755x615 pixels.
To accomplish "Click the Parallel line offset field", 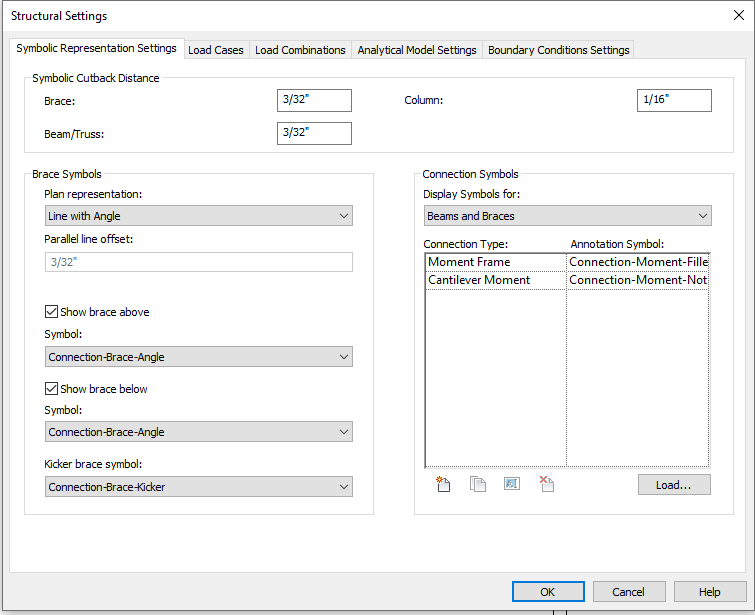I will pyautogui.click(x=199, y=262).
